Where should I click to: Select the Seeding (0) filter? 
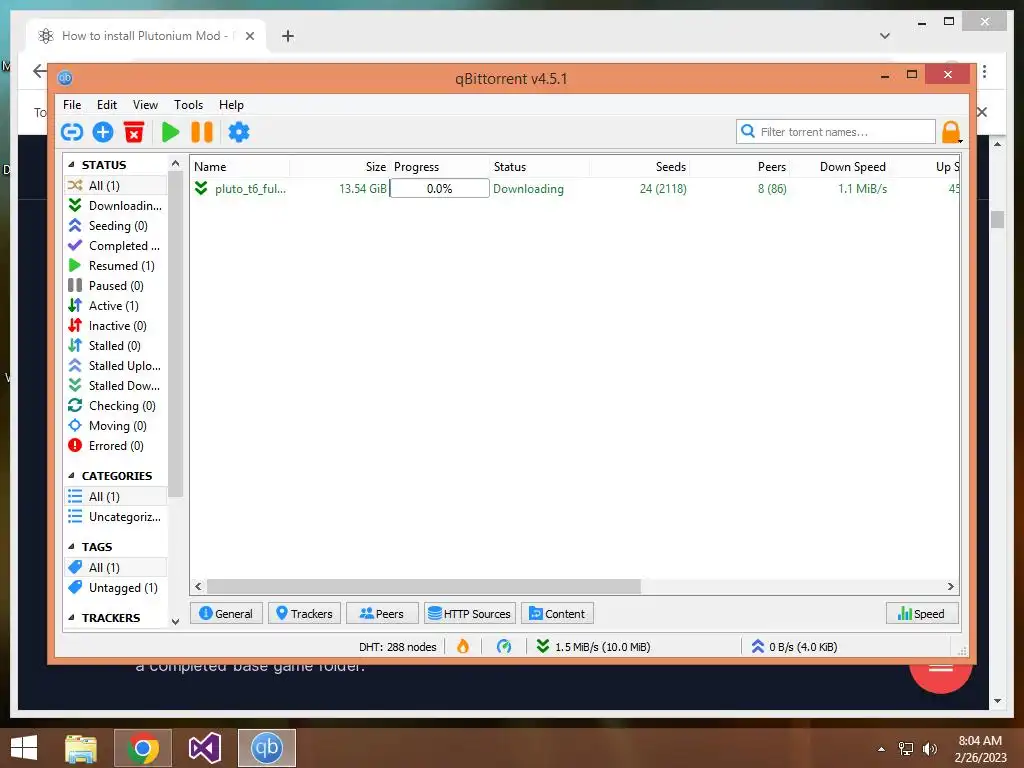(116, 226)
